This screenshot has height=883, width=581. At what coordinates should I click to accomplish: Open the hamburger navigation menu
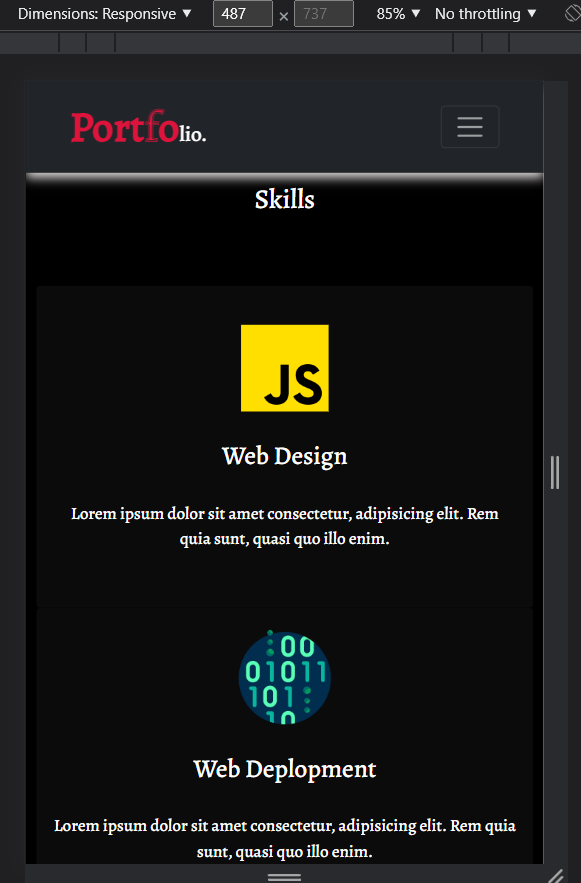(470, 127)
